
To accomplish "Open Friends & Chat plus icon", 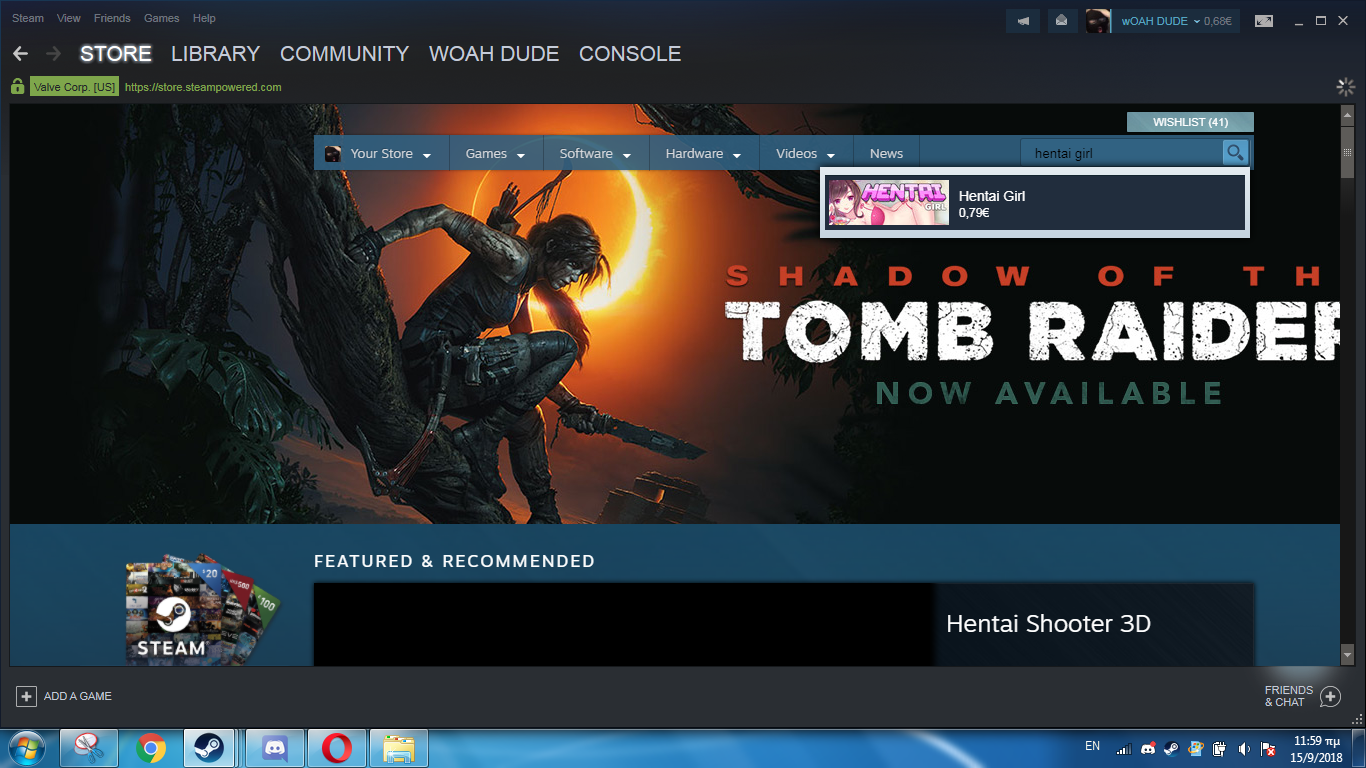I will click(x=1330, y=696).
